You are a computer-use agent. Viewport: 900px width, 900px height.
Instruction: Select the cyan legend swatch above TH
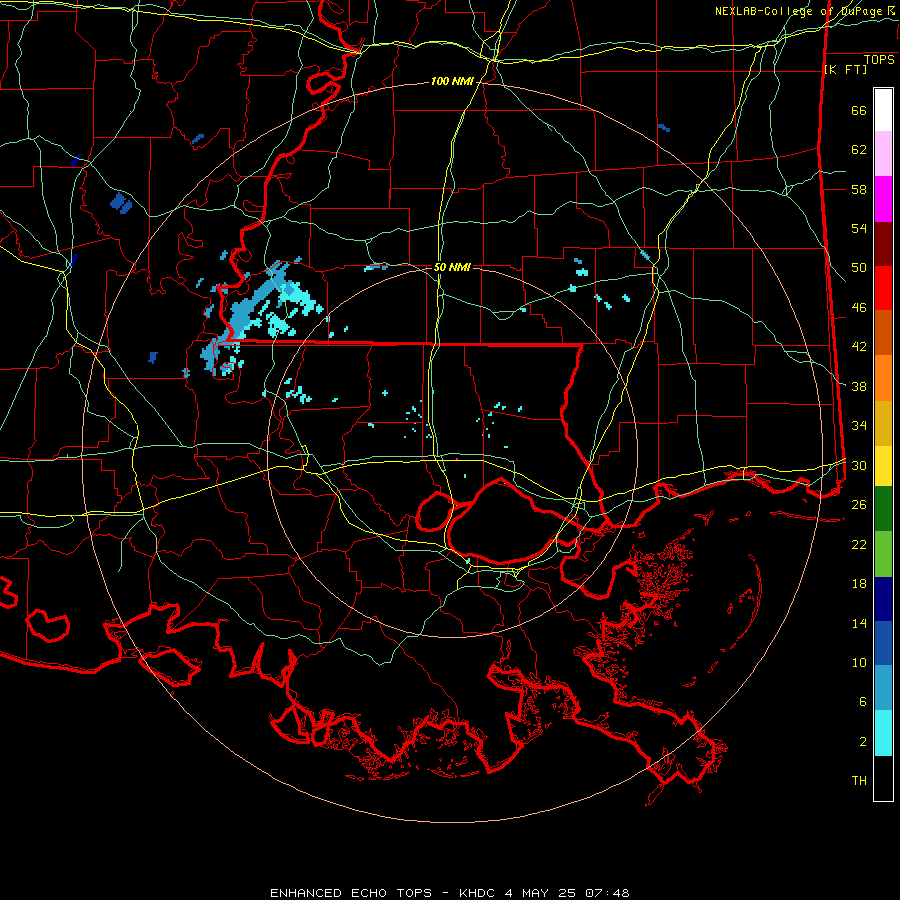tap(883, 733)
